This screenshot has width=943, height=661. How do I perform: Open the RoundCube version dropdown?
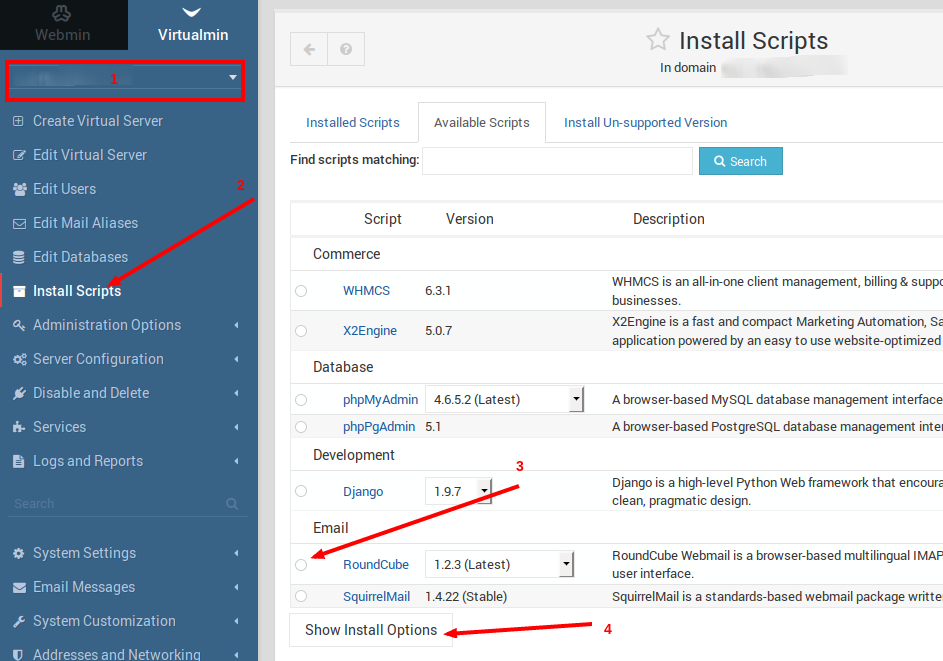pyautogui.click(x=500, y=564)
